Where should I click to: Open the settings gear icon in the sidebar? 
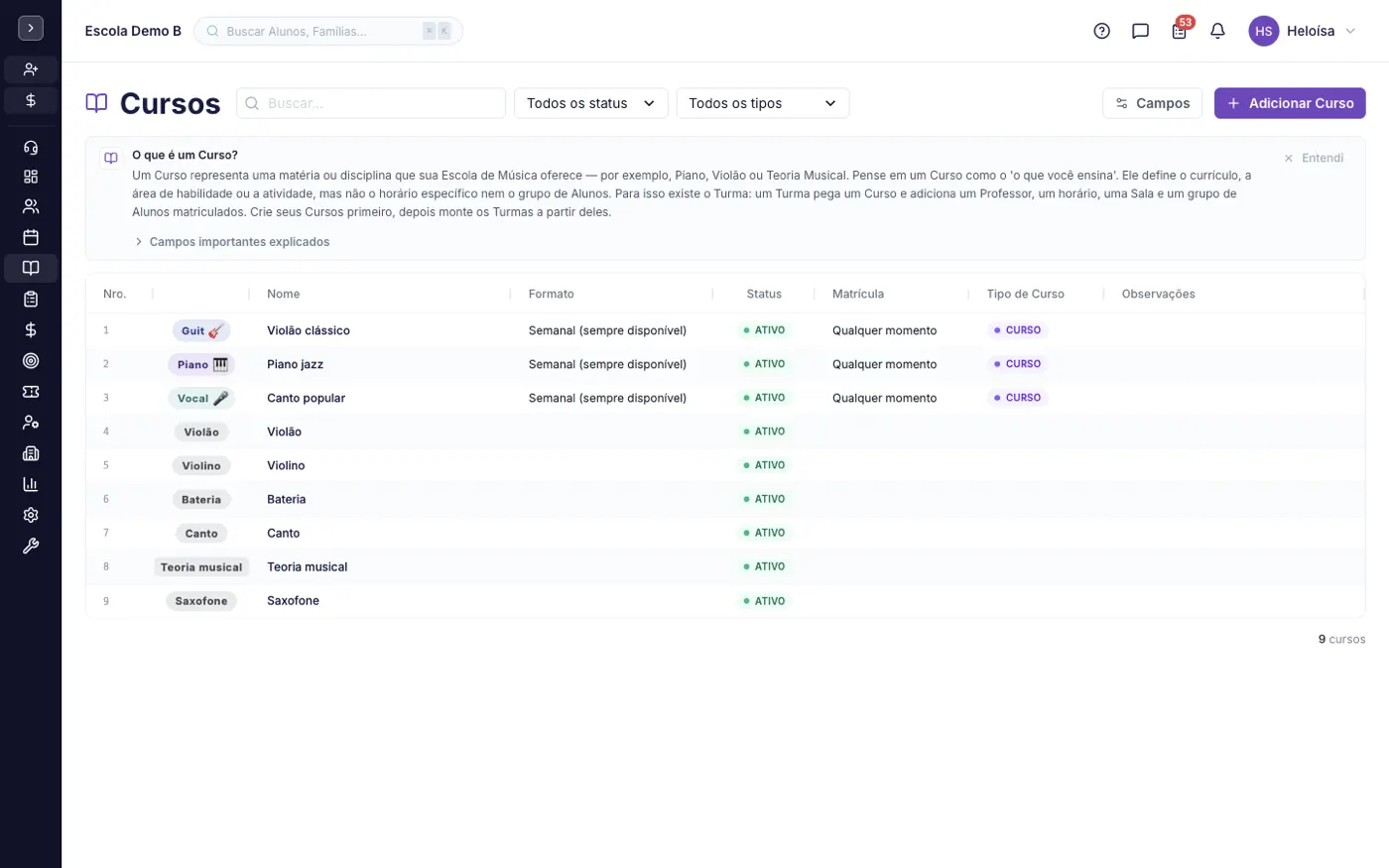[x=31, y=515]
